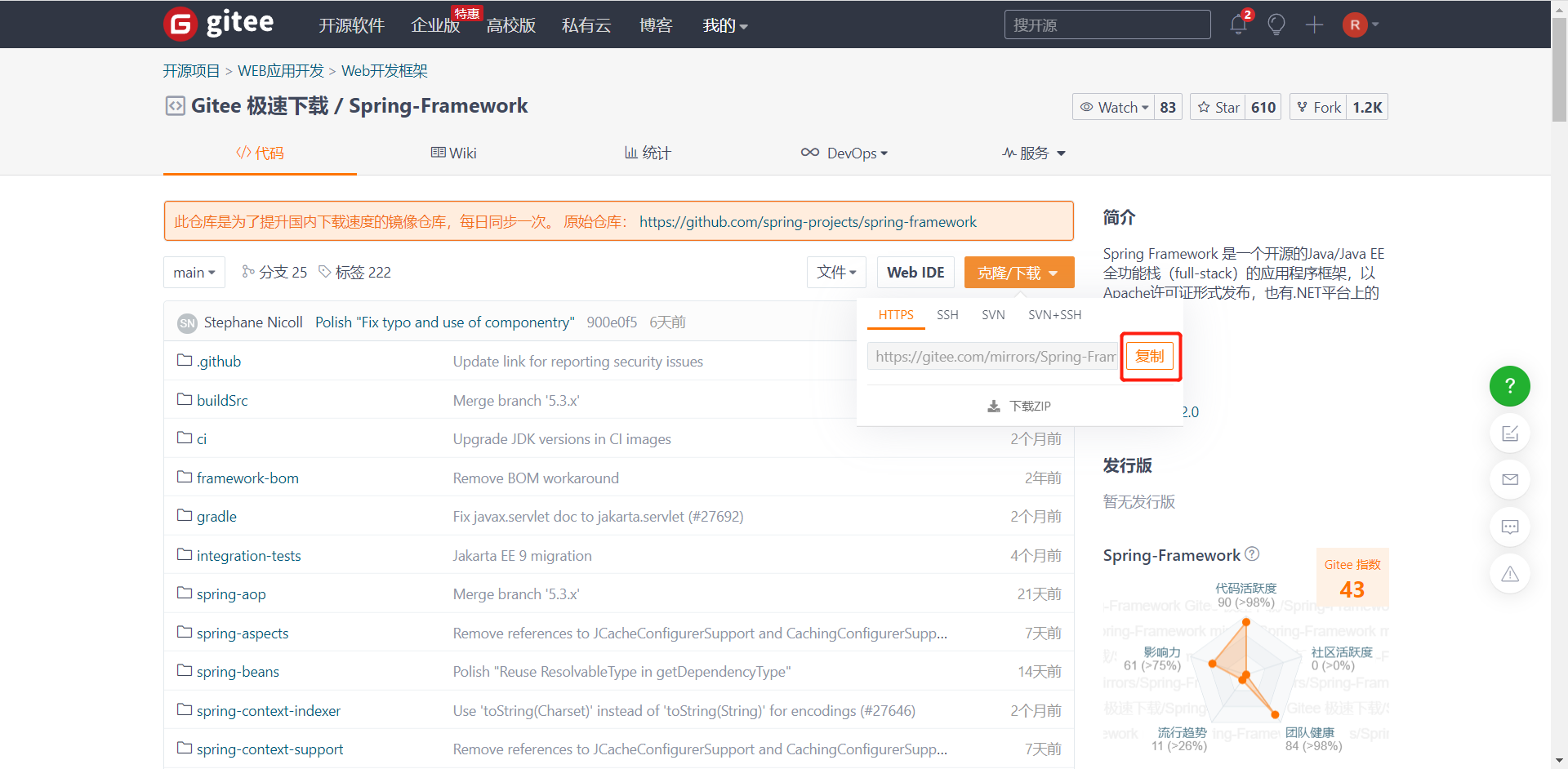Image resolution: width=1568 pixels, height=769 pixels.
Task: Open 企业版 in the top navigation
Action: click(x=435, y=25)
